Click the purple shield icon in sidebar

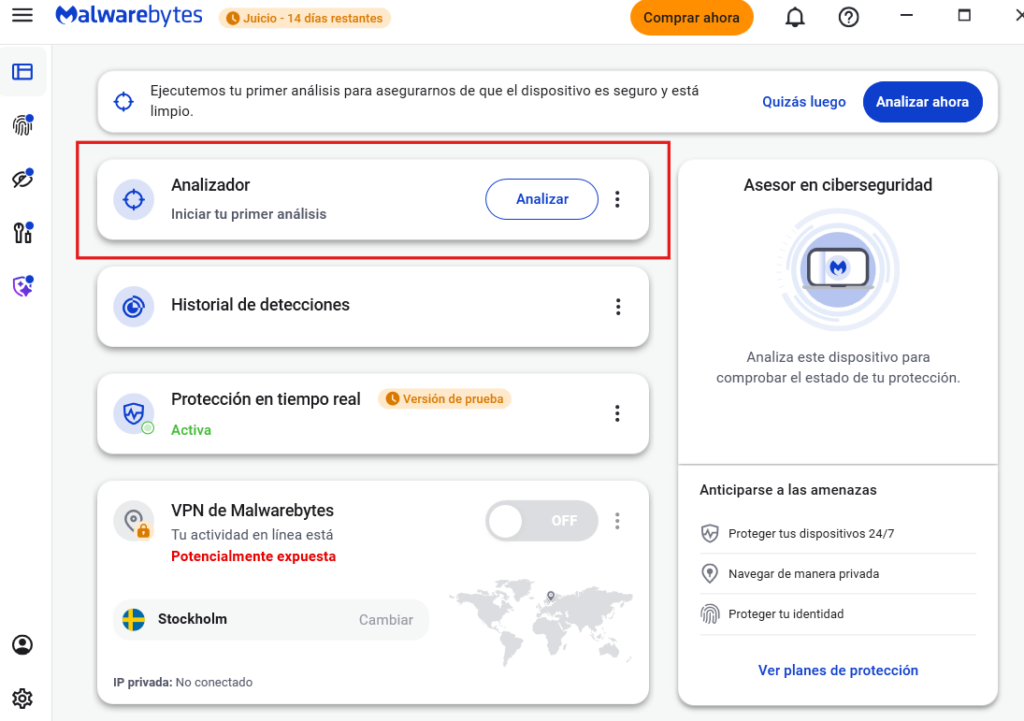[22, 287]
